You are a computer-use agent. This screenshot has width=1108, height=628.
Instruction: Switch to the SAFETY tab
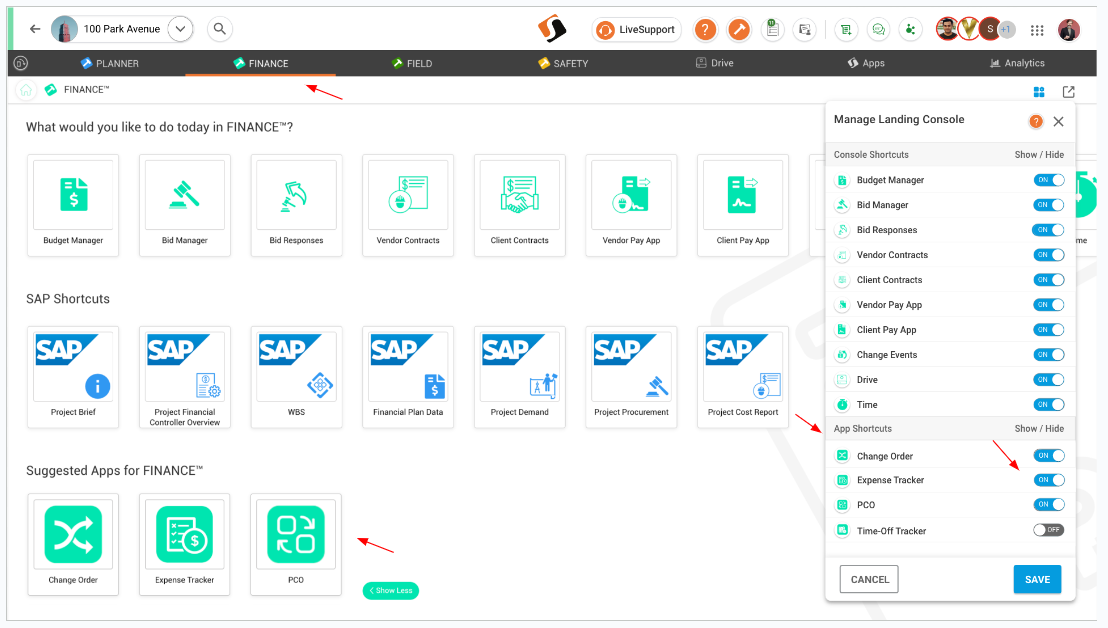(562, 64)
